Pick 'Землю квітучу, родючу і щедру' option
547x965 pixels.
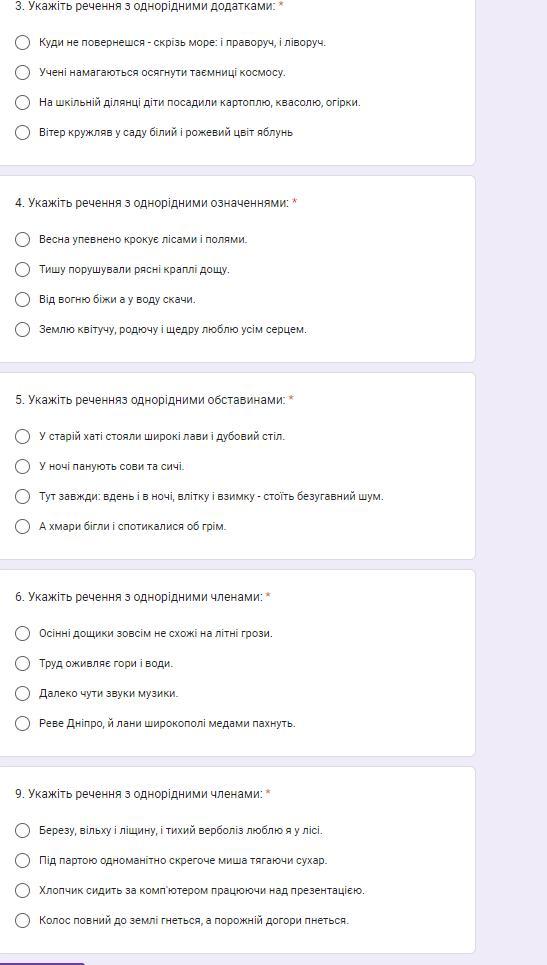pos(22,330)
